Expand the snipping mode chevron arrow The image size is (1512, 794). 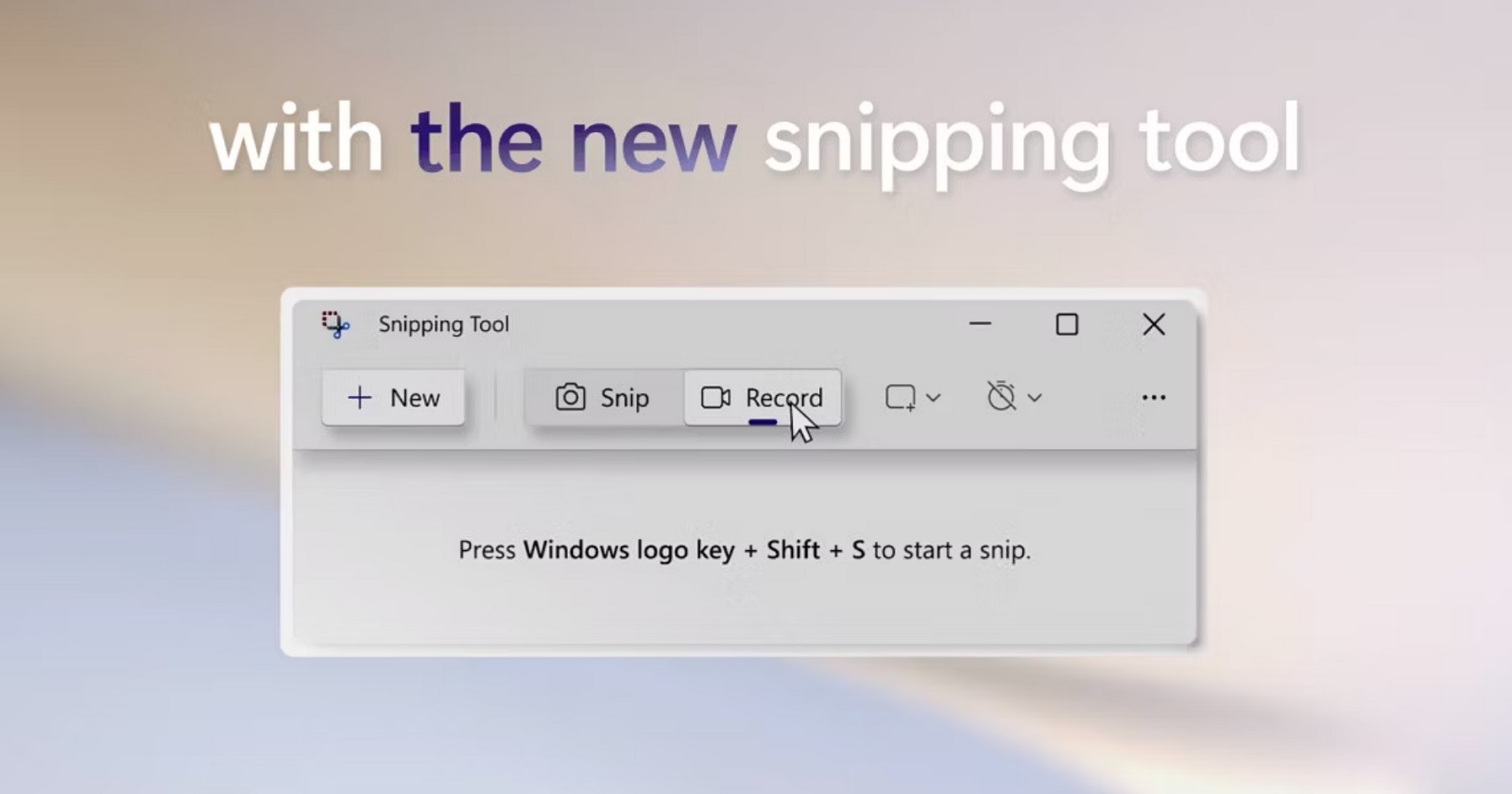point(933,398)
